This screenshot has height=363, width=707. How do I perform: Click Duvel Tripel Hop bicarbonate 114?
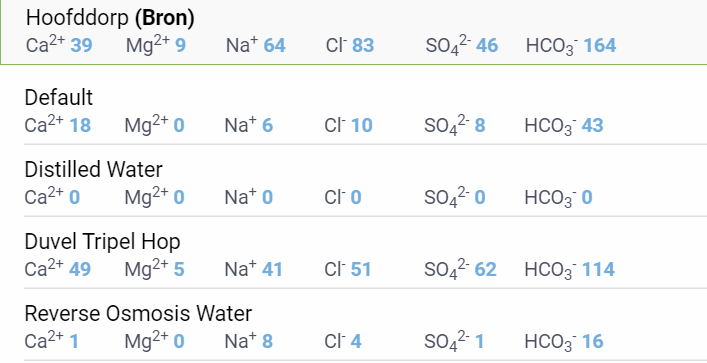click(x=598, y=270)
